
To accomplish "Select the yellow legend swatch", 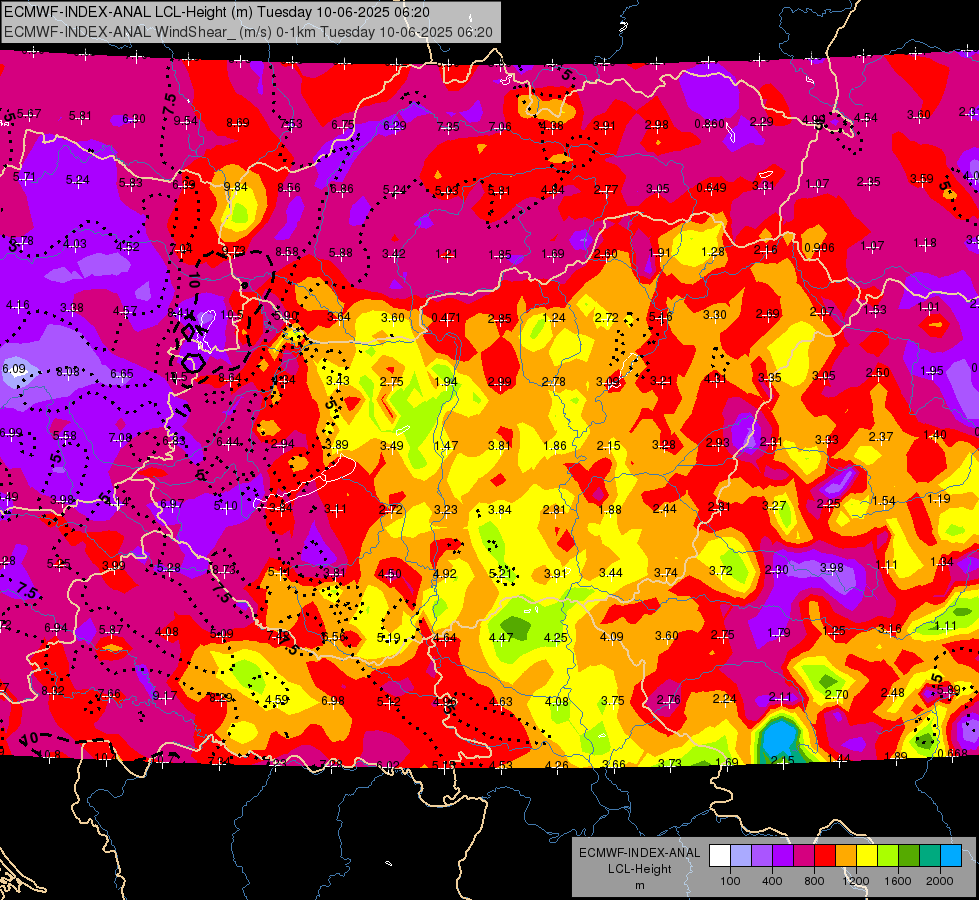I will 867,855.
